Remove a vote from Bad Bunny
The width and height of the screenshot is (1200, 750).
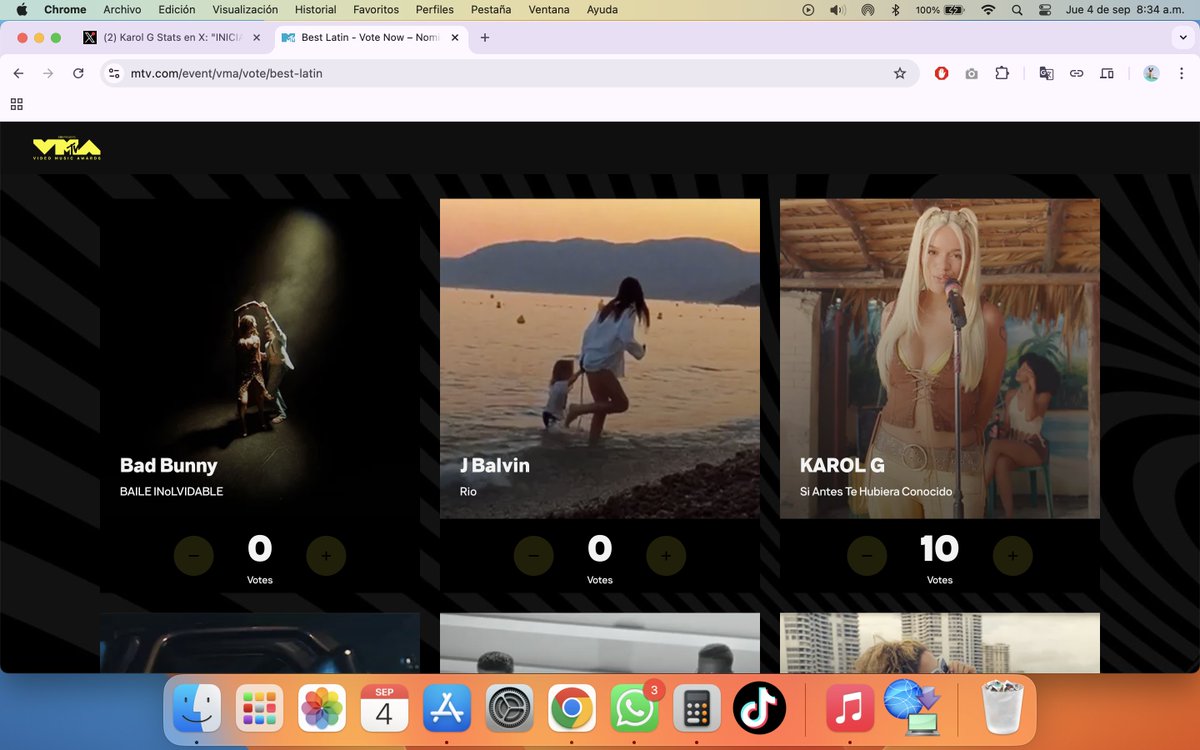194,556
